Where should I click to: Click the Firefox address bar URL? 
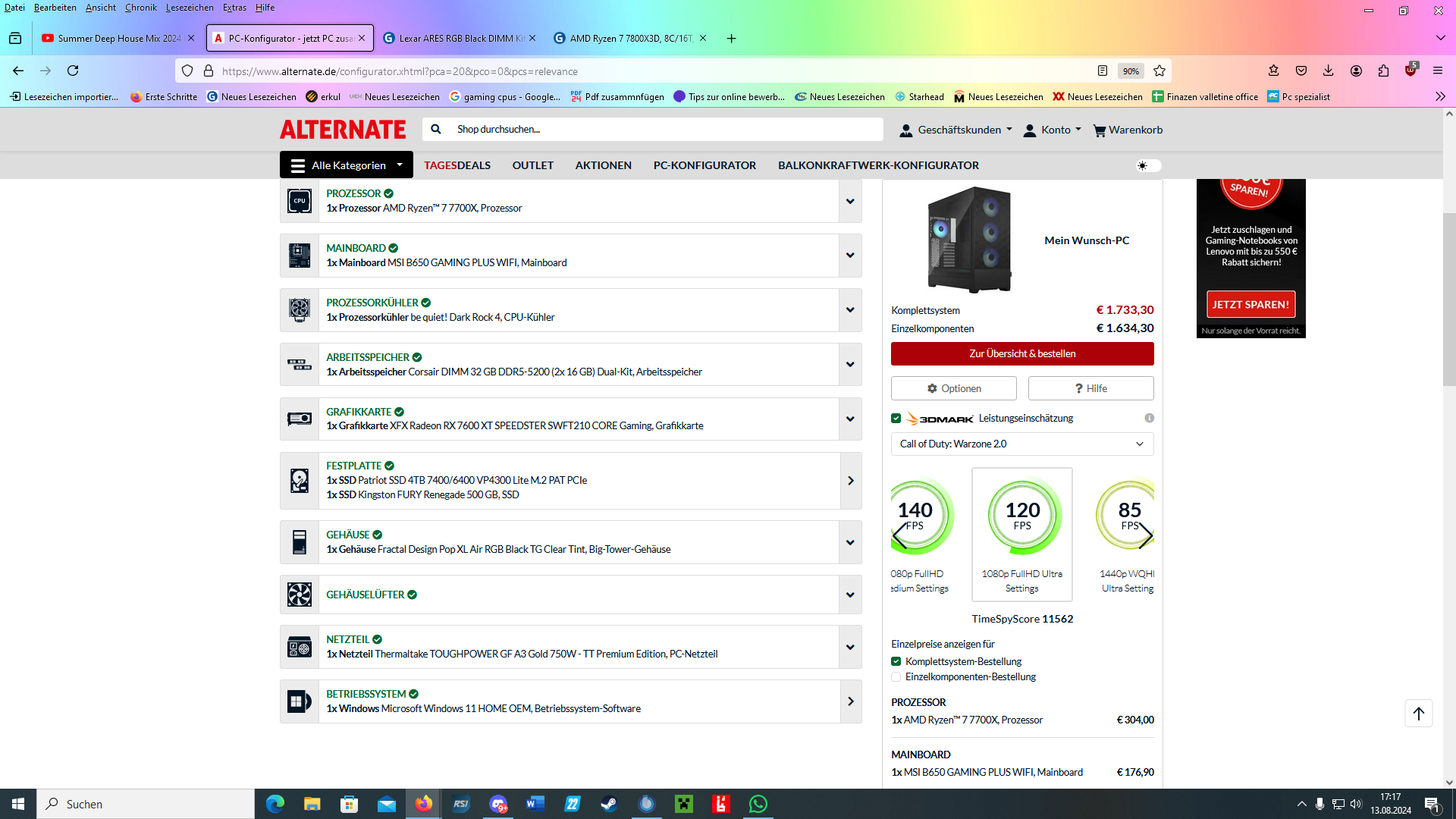400,71
